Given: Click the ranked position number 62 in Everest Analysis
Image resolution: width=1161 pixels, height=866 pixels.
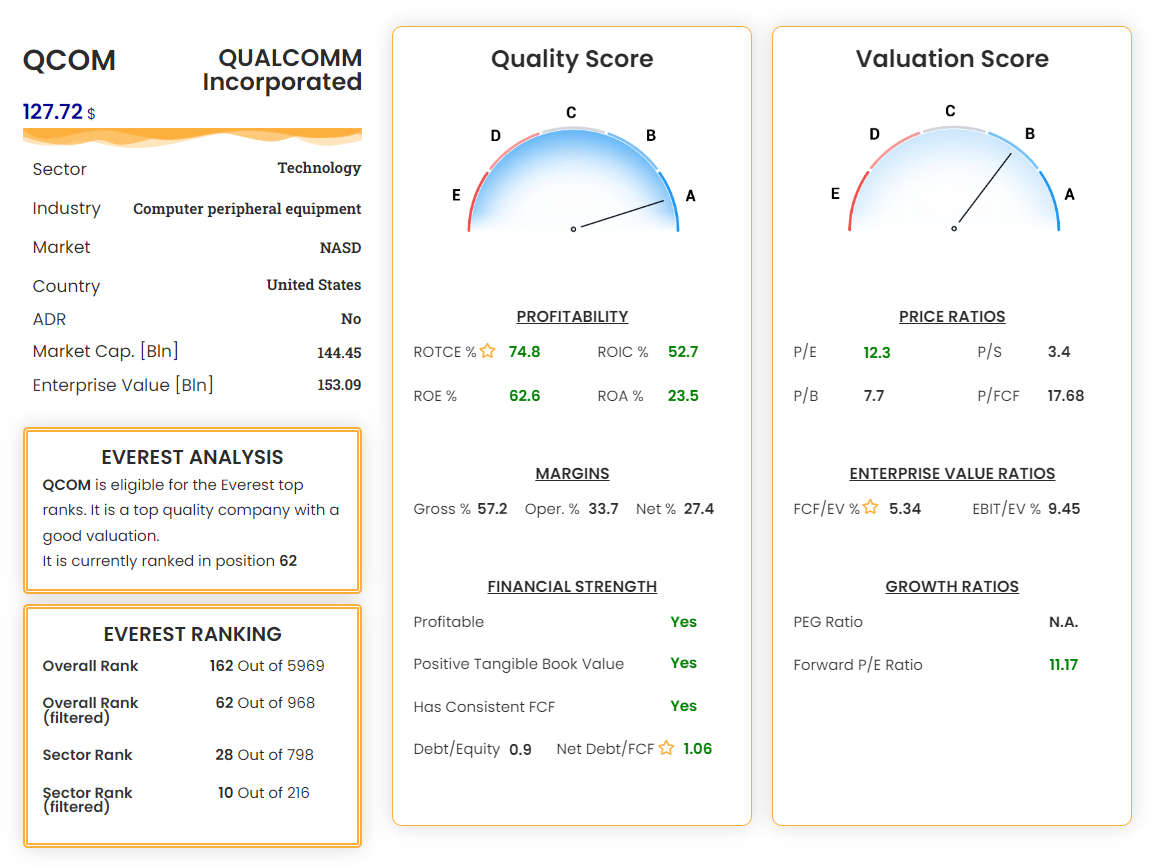Looking at the screenshot, I should [288, 560].
